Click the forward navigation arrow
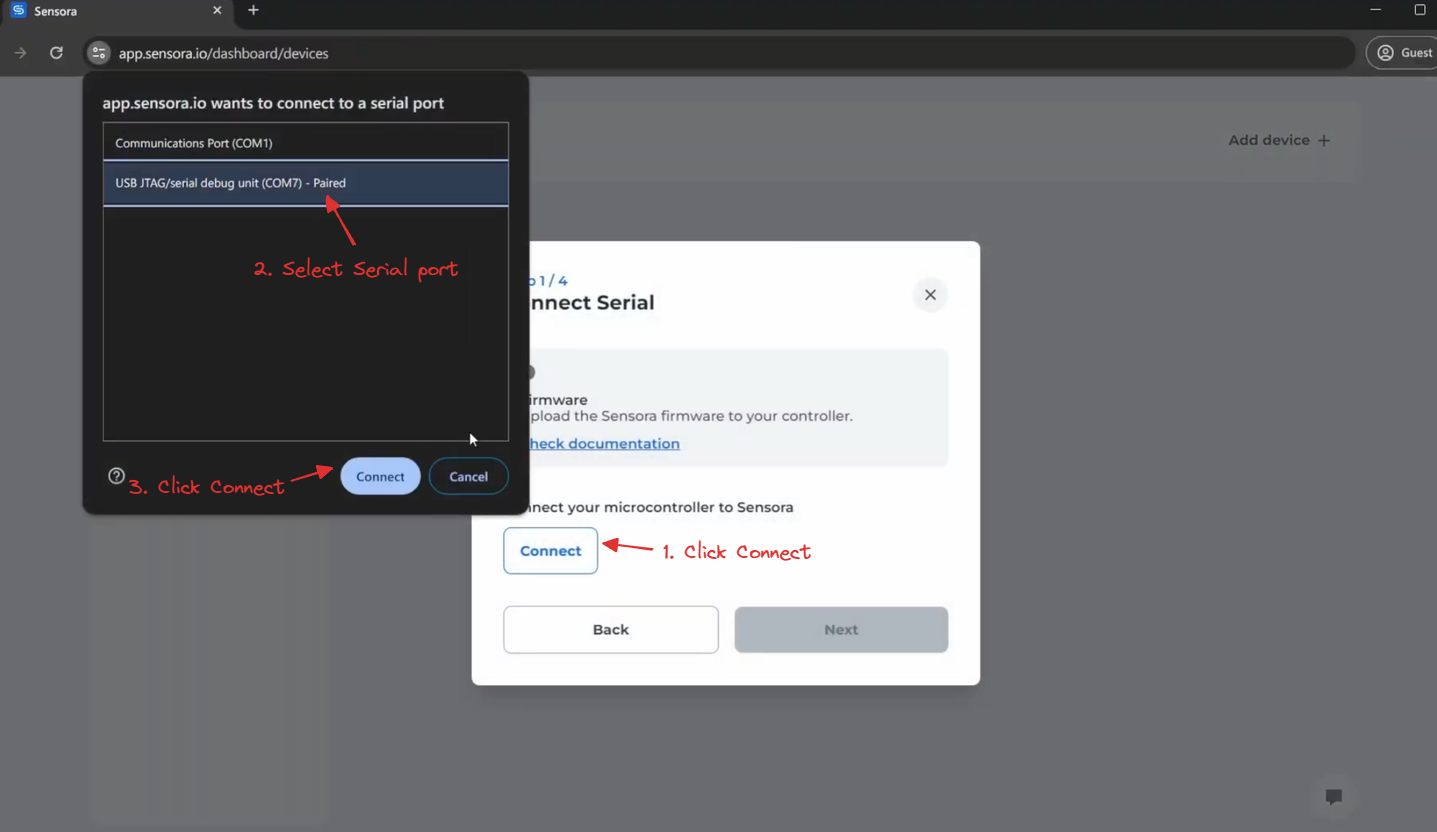This screenshot has height=832, width=1437. pyautogui.click(x=20, y=52)
